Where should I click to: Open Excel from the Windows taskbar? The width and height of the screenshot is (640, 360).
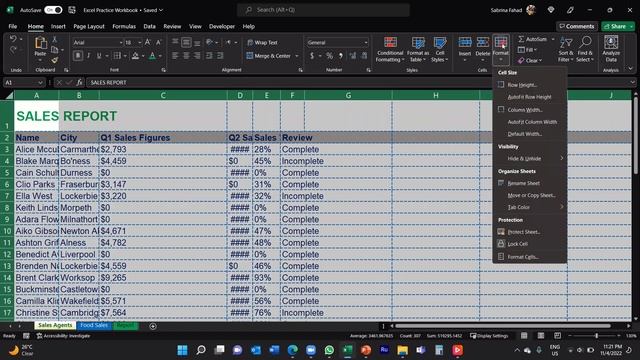(347, 350)
